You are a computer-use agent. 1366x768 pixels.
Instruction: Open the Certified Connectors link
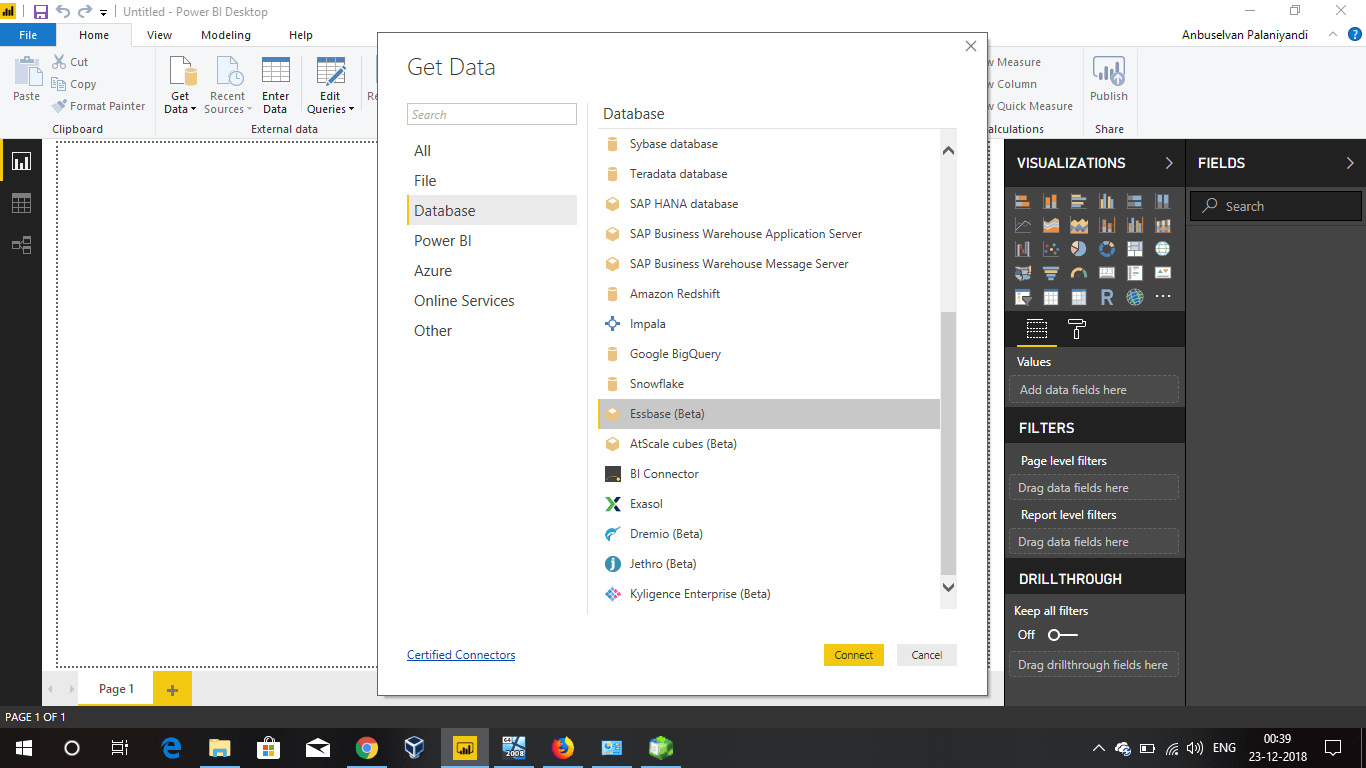461,655
